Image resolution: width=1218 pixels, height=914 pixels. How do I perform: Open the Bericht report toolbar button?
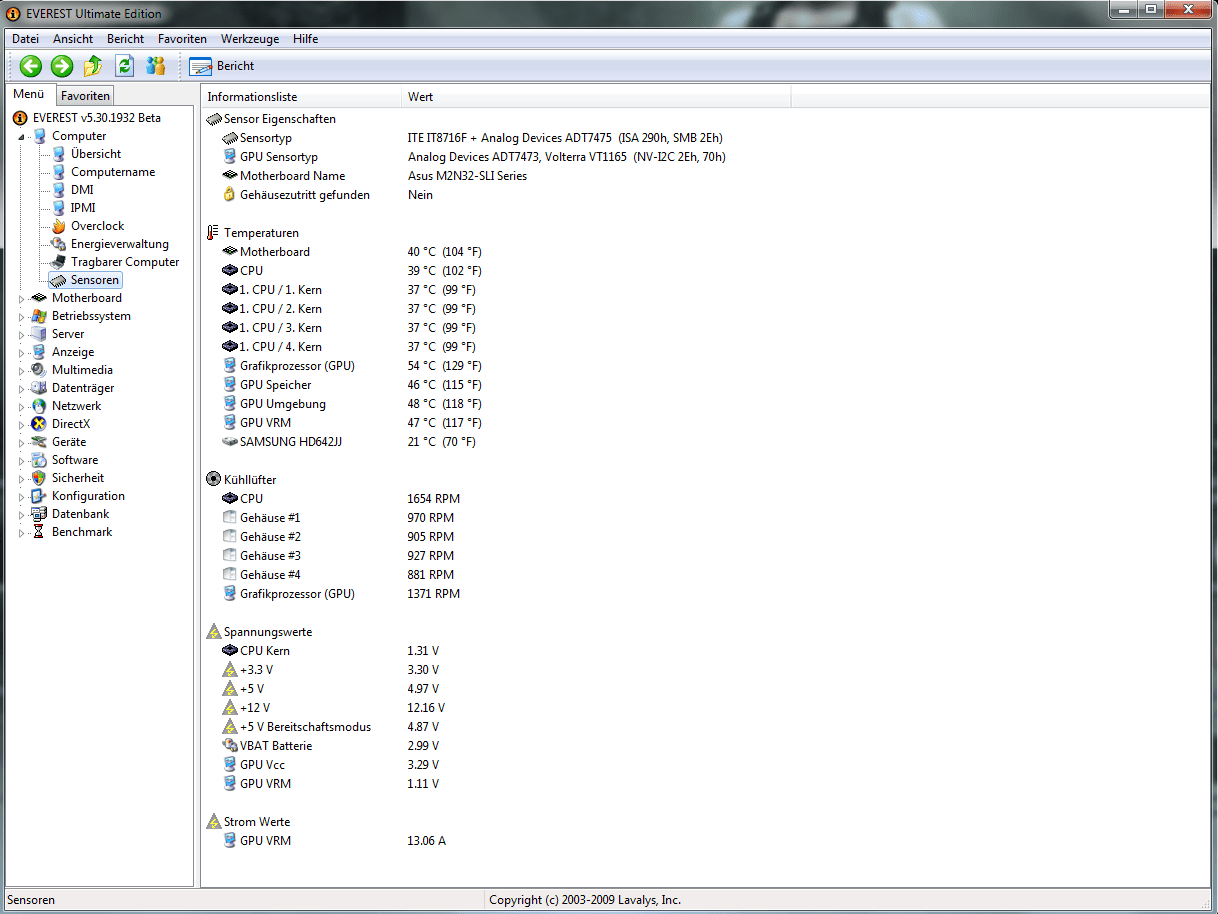point(222,66)
